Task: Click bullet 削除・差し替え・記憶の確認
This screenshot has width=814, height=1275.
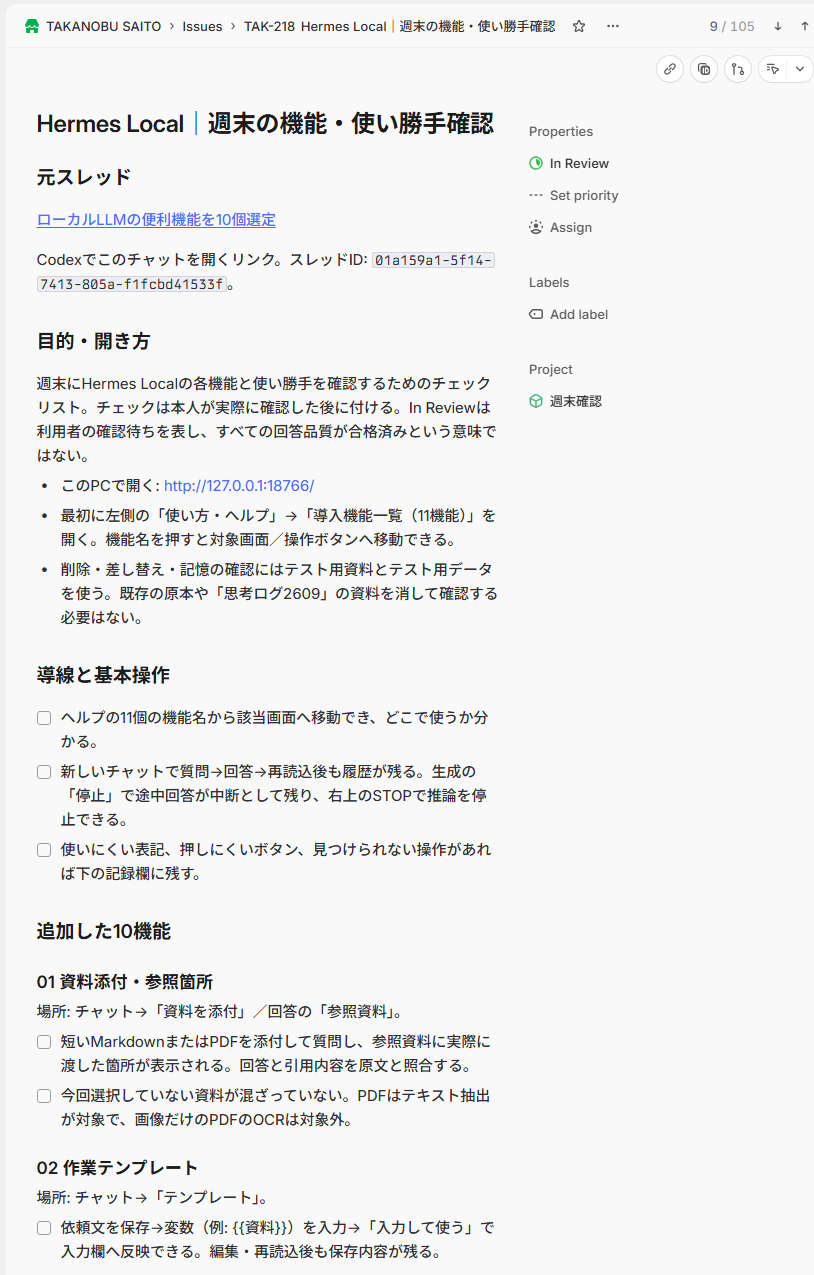Action: click(278, 593)
